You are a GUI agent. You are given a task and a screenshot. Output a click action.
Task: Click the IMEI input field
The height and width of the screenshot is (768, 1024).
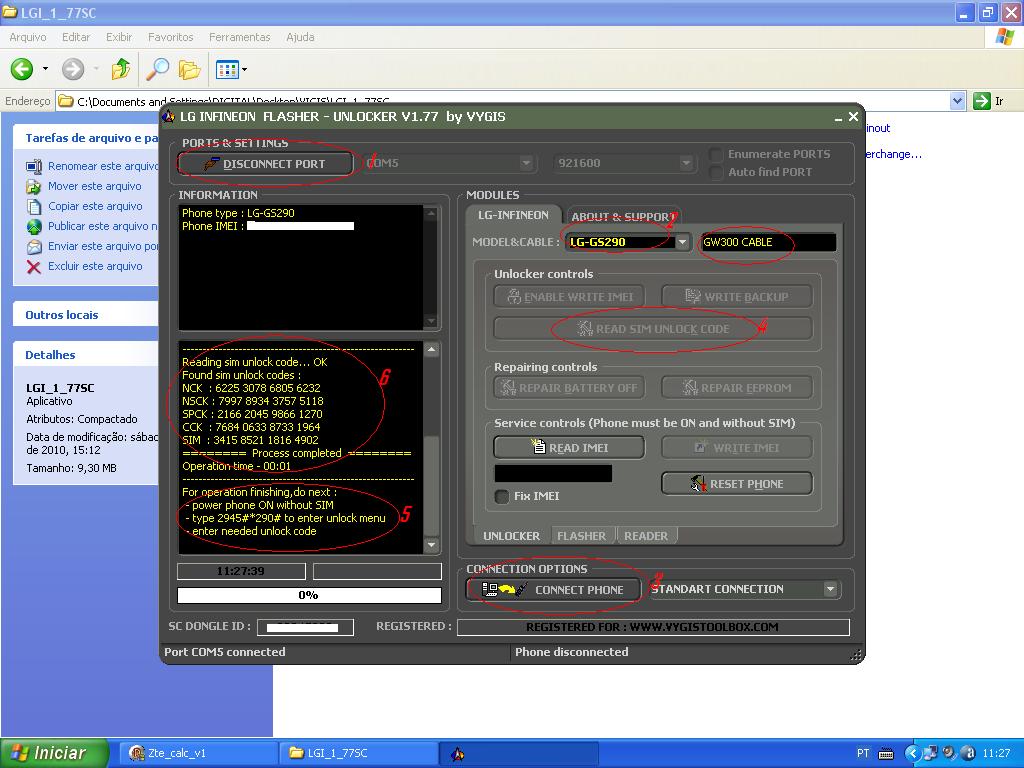pos(553,473)
